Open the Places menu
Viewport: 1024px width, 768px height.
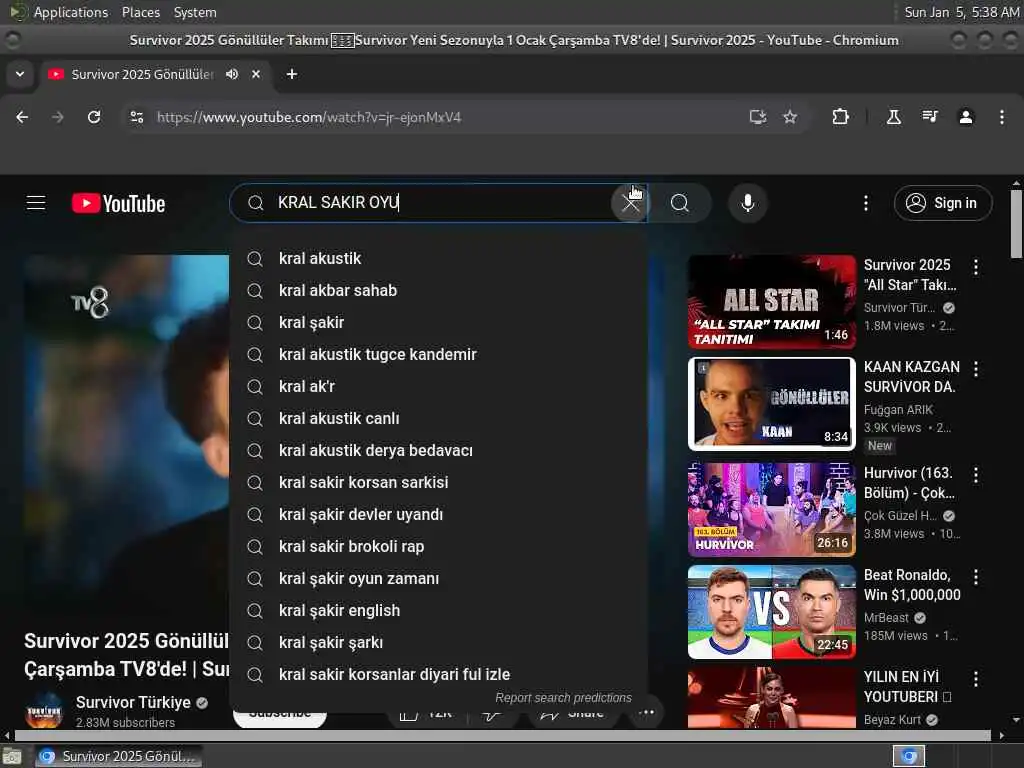141,12
